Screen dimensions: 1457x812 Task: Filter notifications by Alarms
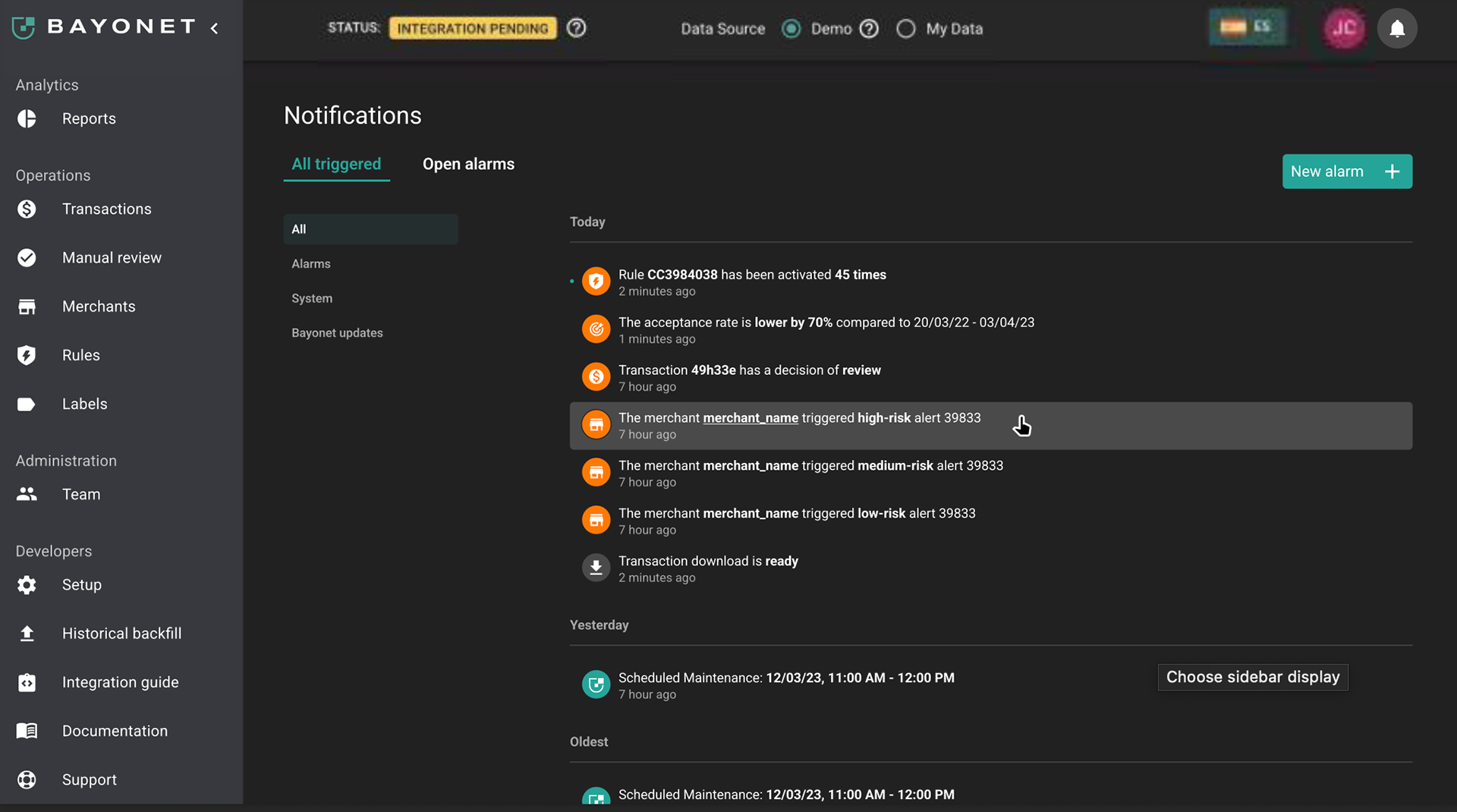click(311, 264)
